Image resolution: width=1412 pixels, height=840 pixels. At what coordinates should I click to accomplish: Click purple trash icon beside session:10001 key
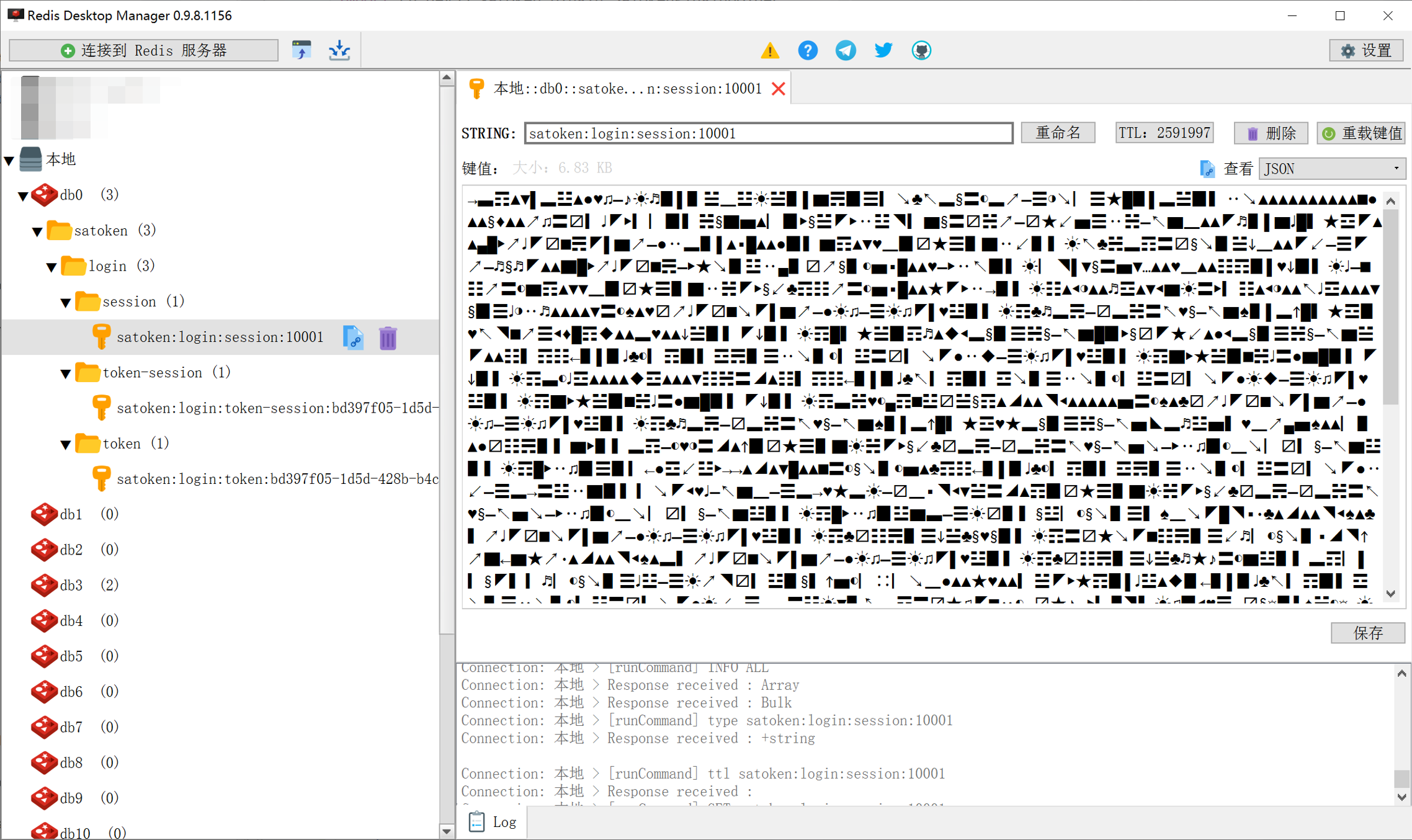[x=388, y=337]
